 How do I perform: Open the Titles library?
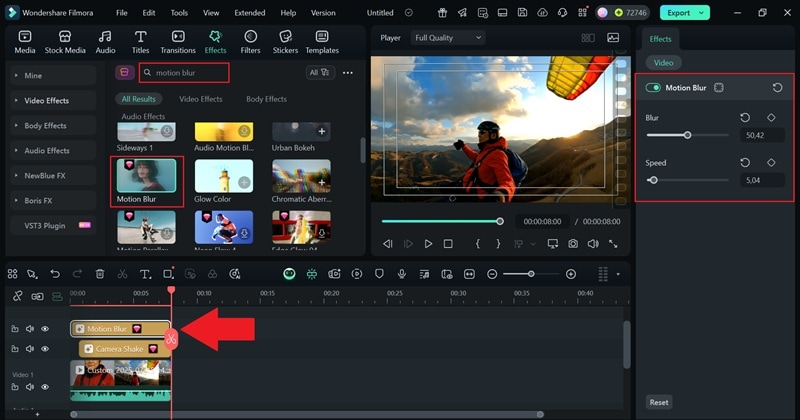click(x=140, y=42)
